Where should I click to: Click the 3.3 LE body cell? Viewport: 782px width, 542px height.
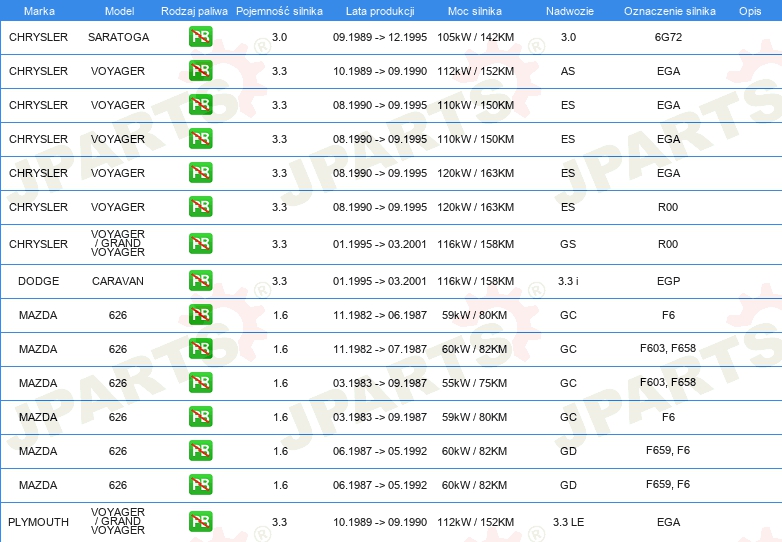(x=568, y=522)
